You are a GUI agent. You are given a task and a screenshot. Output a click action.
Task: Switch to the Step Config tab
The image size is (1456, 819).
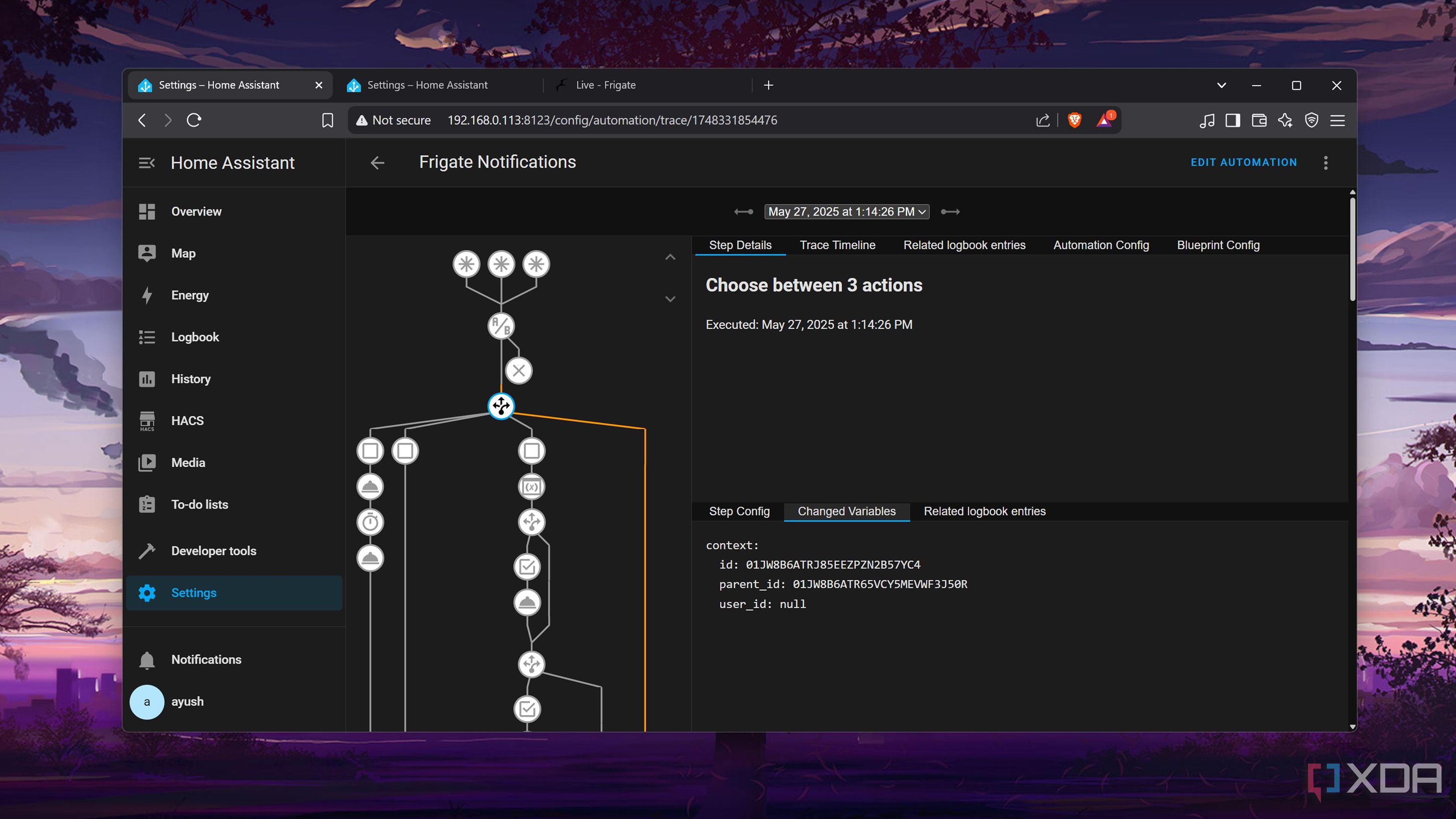tap(739, 511)
